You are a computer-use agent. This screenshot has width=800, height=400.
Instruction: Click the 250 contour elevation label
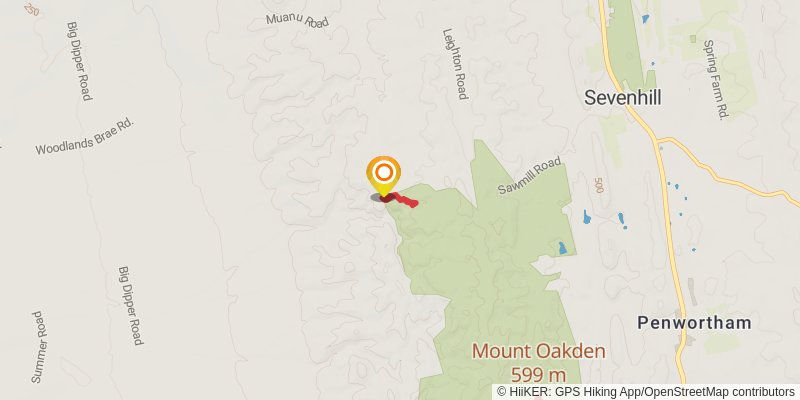(31, 9)
